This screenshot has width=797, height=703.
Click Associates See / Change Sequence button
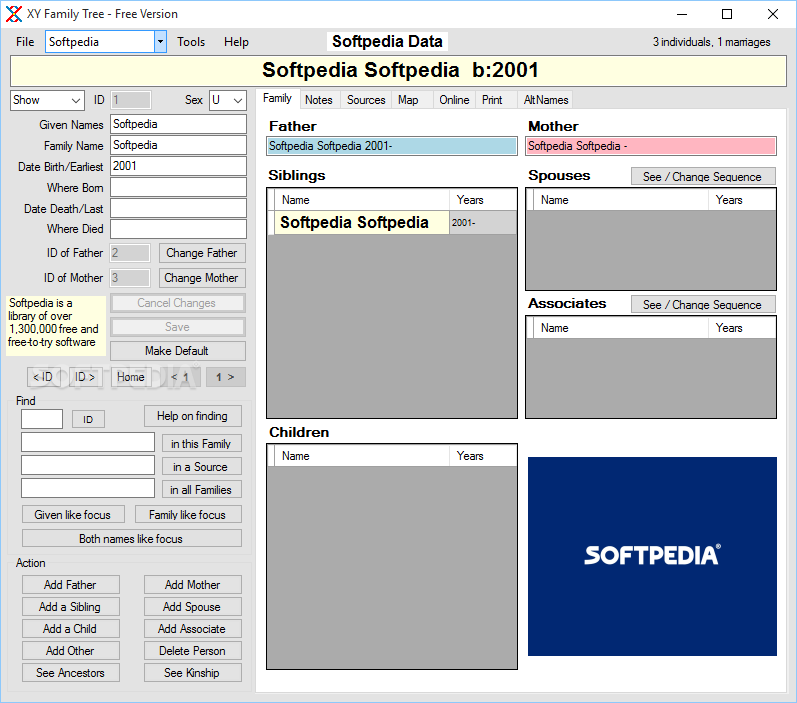click(x=703, y=304)
